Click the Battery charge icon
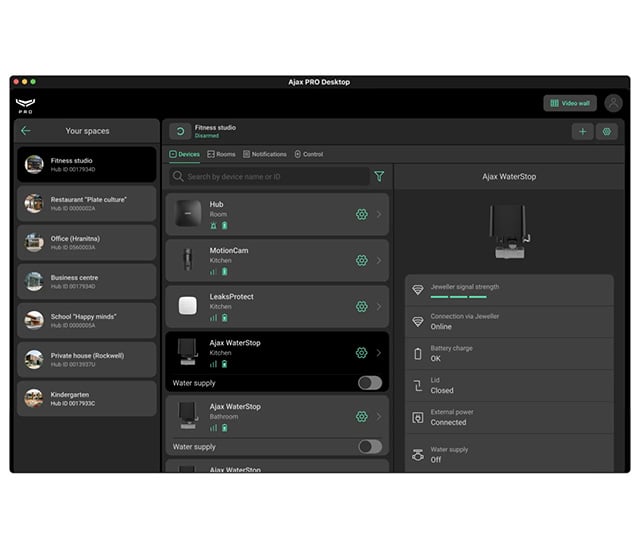The width and height of the screenshot is (640, 550). click(418, 353)
